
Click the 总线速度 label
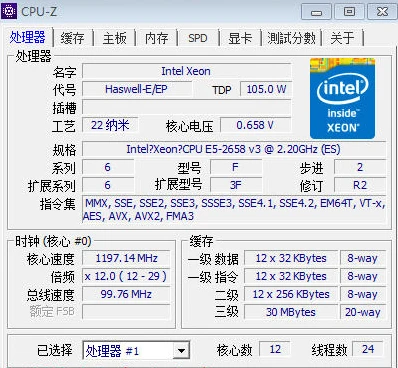pos(51,295)
